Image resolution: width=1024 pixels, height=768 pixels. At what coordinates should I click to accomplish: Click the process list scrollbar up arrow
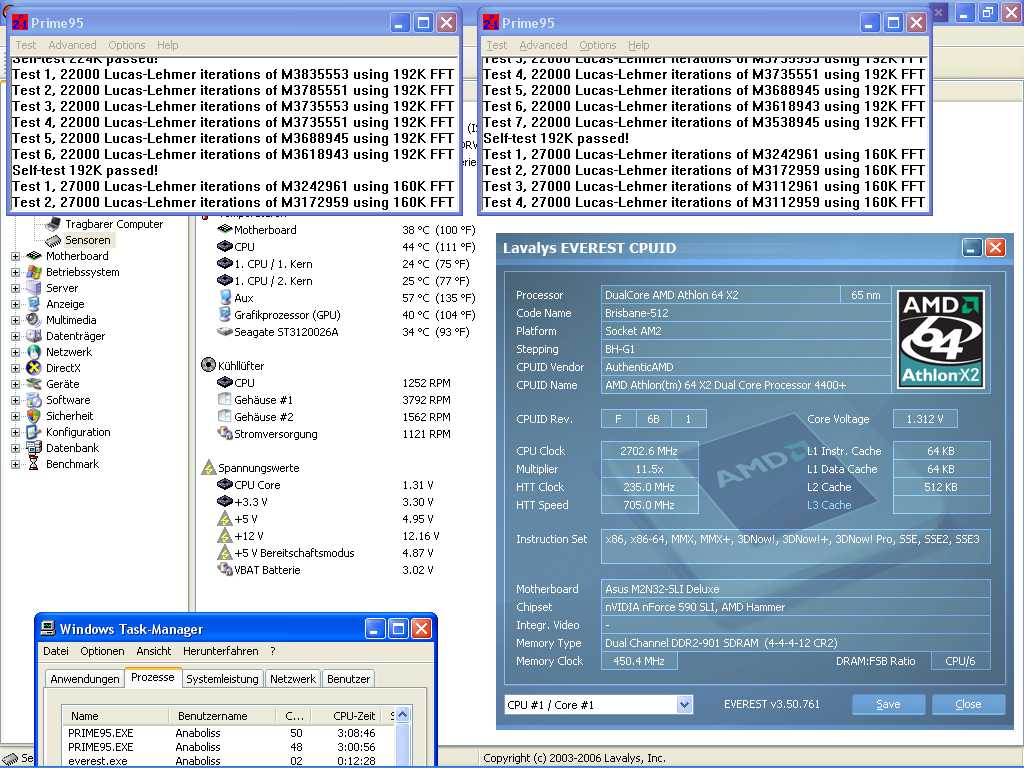402,714
